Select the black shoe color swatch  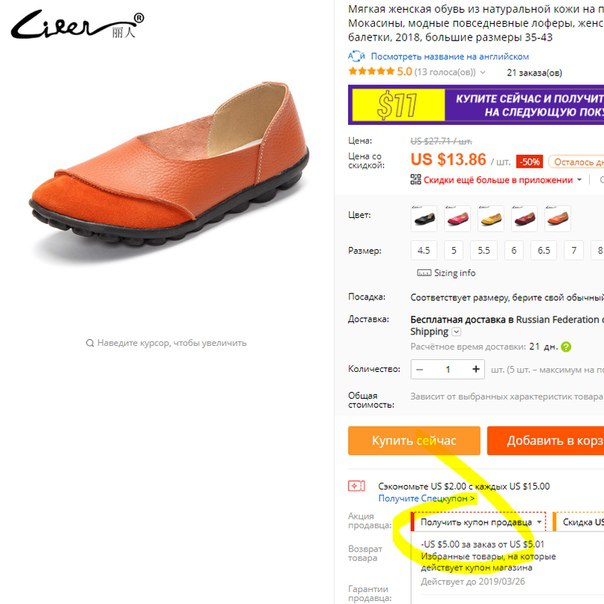click(x=424, y=218)
